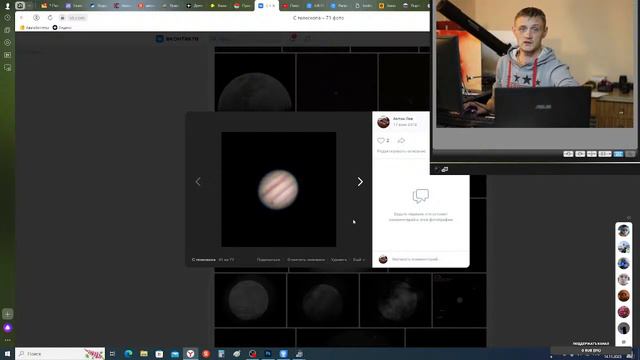The height and width of the screenshot is (360, 640).
Task: Switch to the browser tab with the green play icon
Action: (x=219, y=6)
